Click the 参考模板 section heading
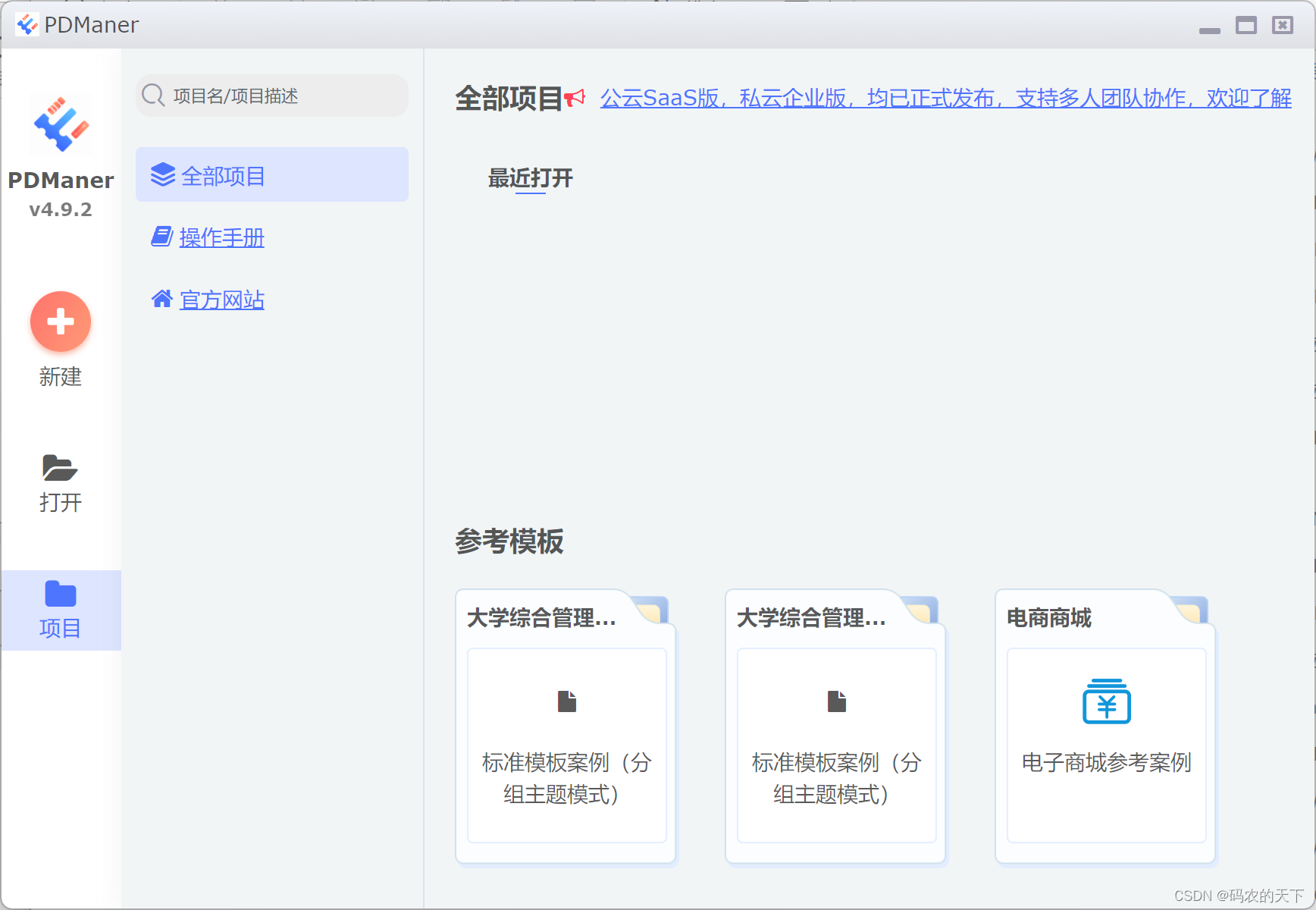The image size is (1316, 910). click(509, 541)
